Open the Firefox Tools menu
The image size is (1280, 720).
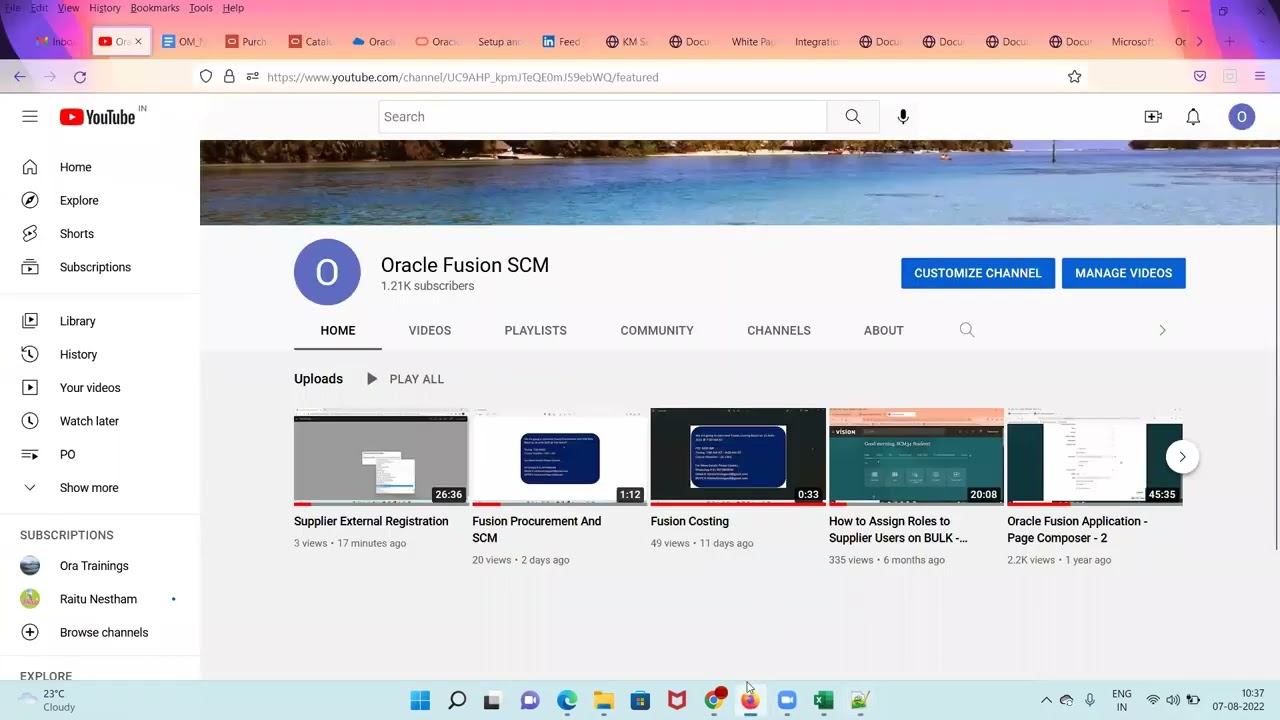pyautogui.click(x=201, y=8)
